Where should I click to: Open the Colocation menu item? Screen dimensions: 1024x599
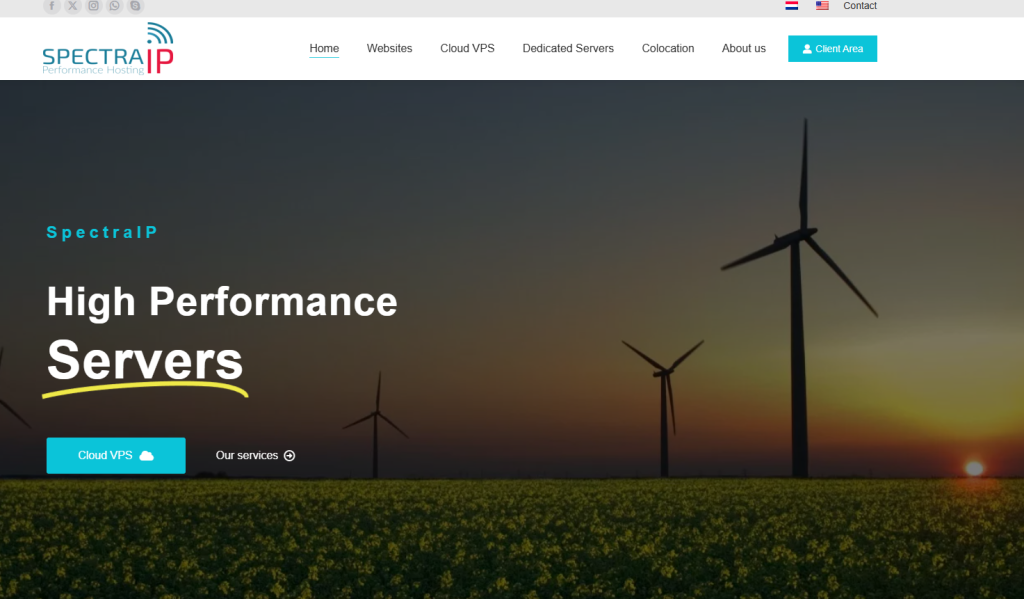coord(668,48)
